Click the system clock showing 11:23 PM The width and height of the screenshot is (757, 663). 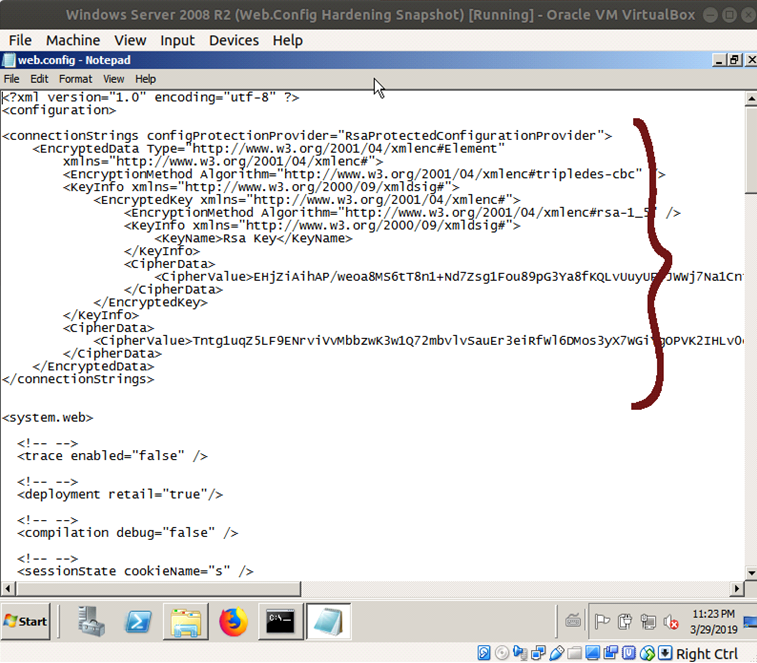pos(712,620)
